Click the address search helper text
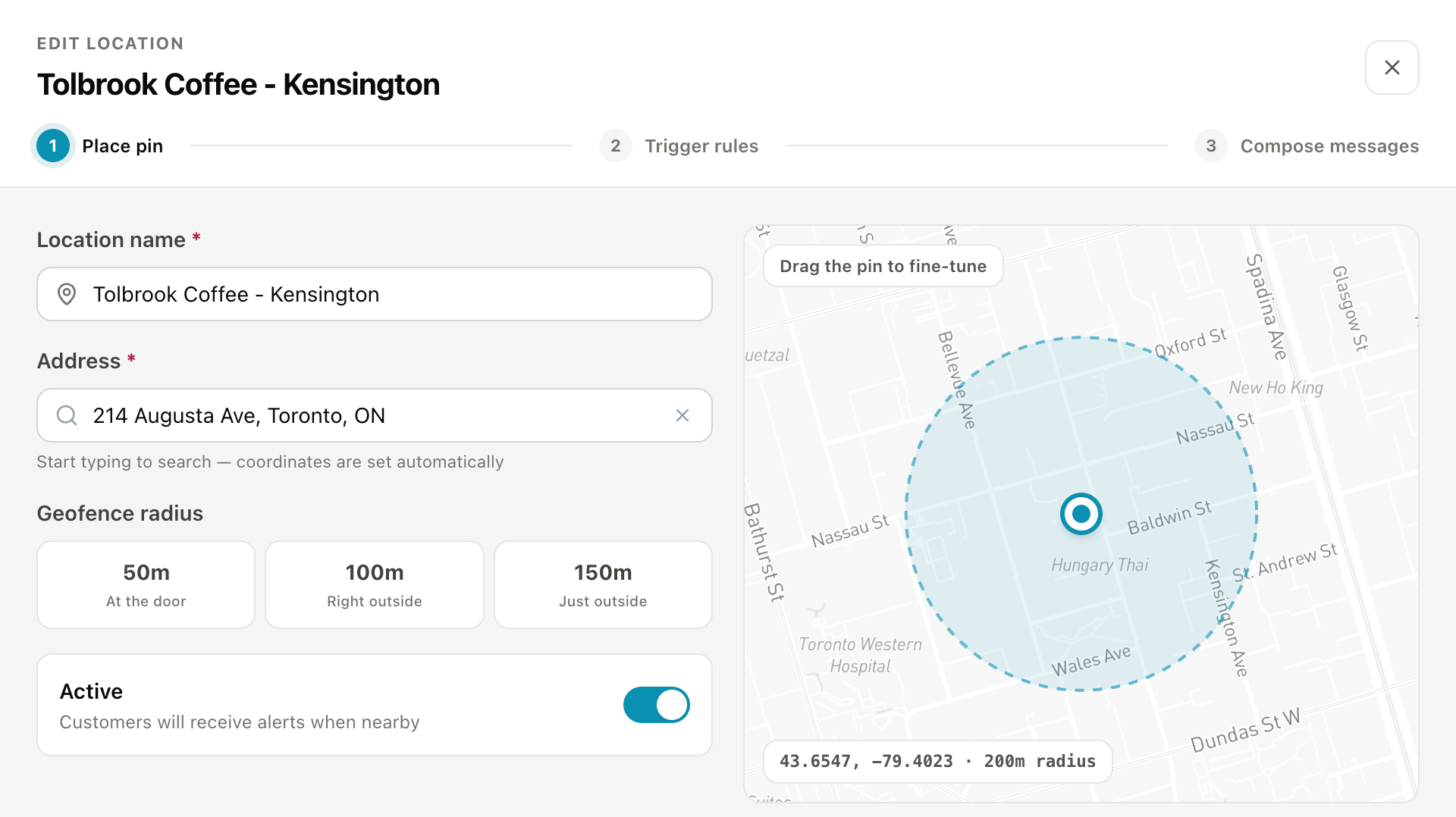The image size is (1456, 817). click(x=270, y=462)
